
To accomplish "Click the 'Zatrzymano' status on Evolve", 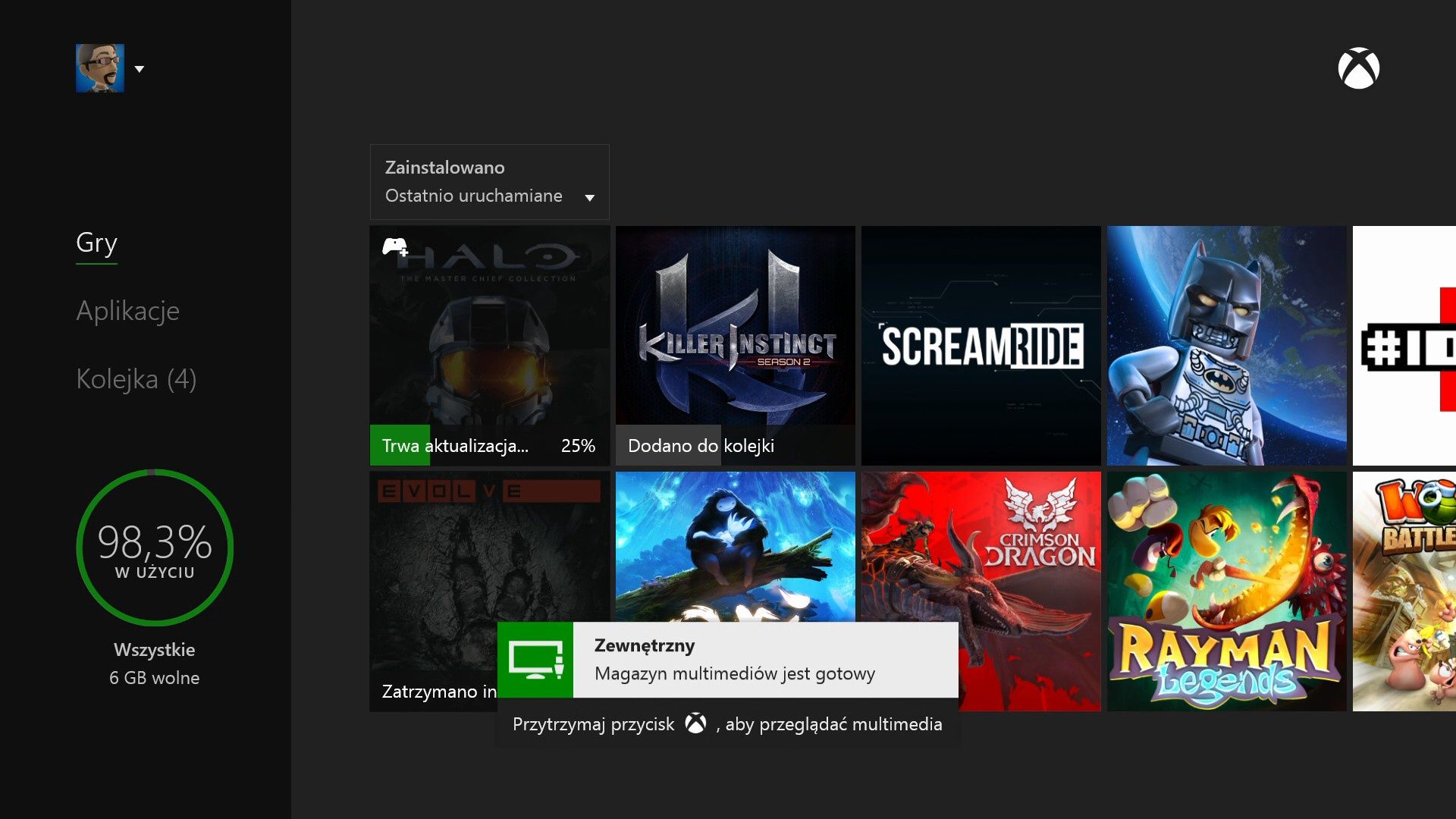I will coord(439,692).
